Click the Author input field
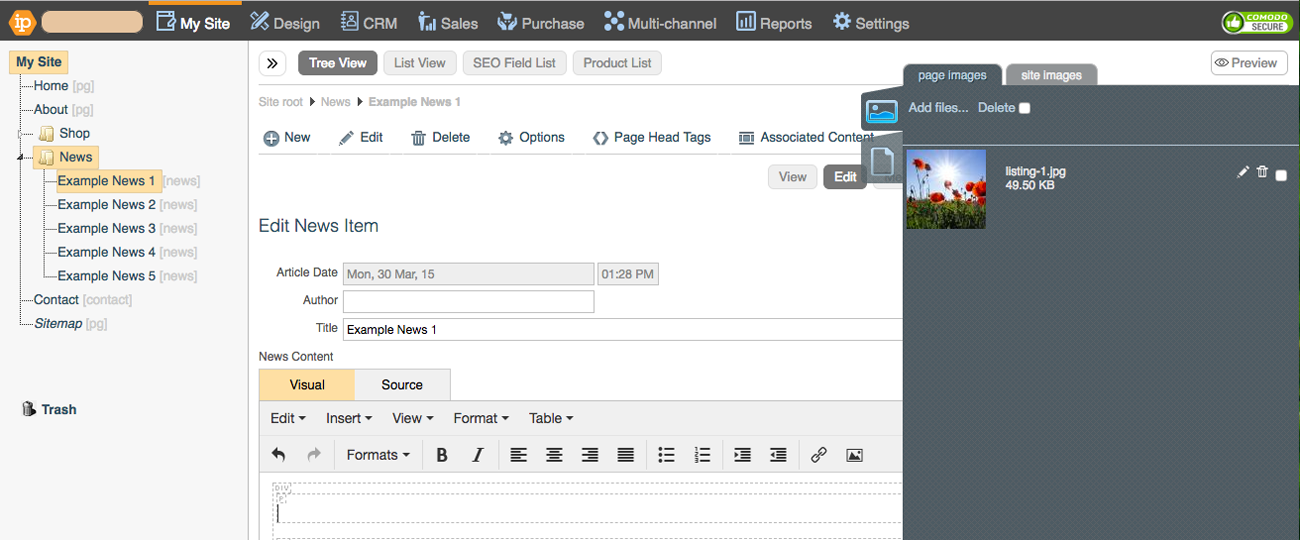 [468, 301]
